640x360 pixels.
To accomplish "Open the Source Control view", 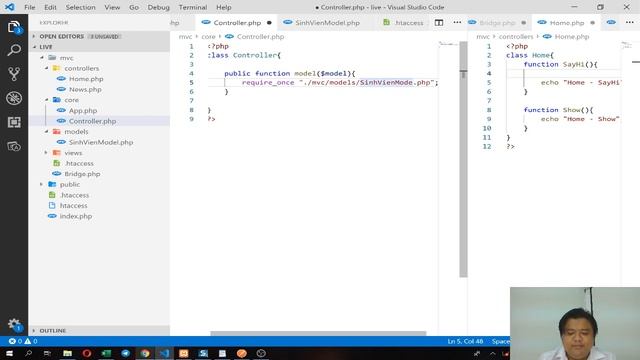I will pyautogui.click(x=14, y=74).
